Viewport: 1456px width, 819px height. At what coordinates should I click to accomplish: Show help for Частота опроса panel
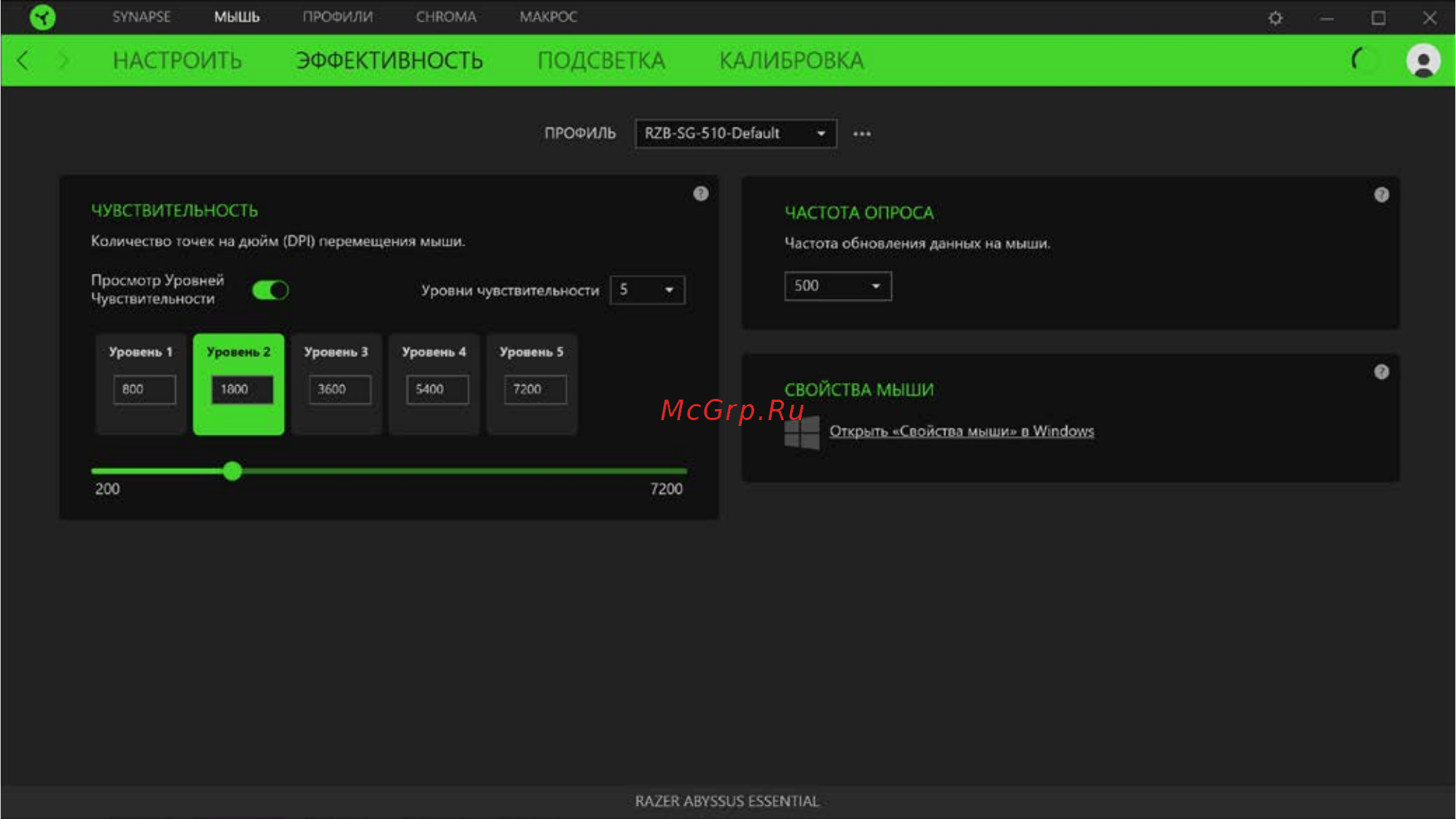[x=1382, y=195]
